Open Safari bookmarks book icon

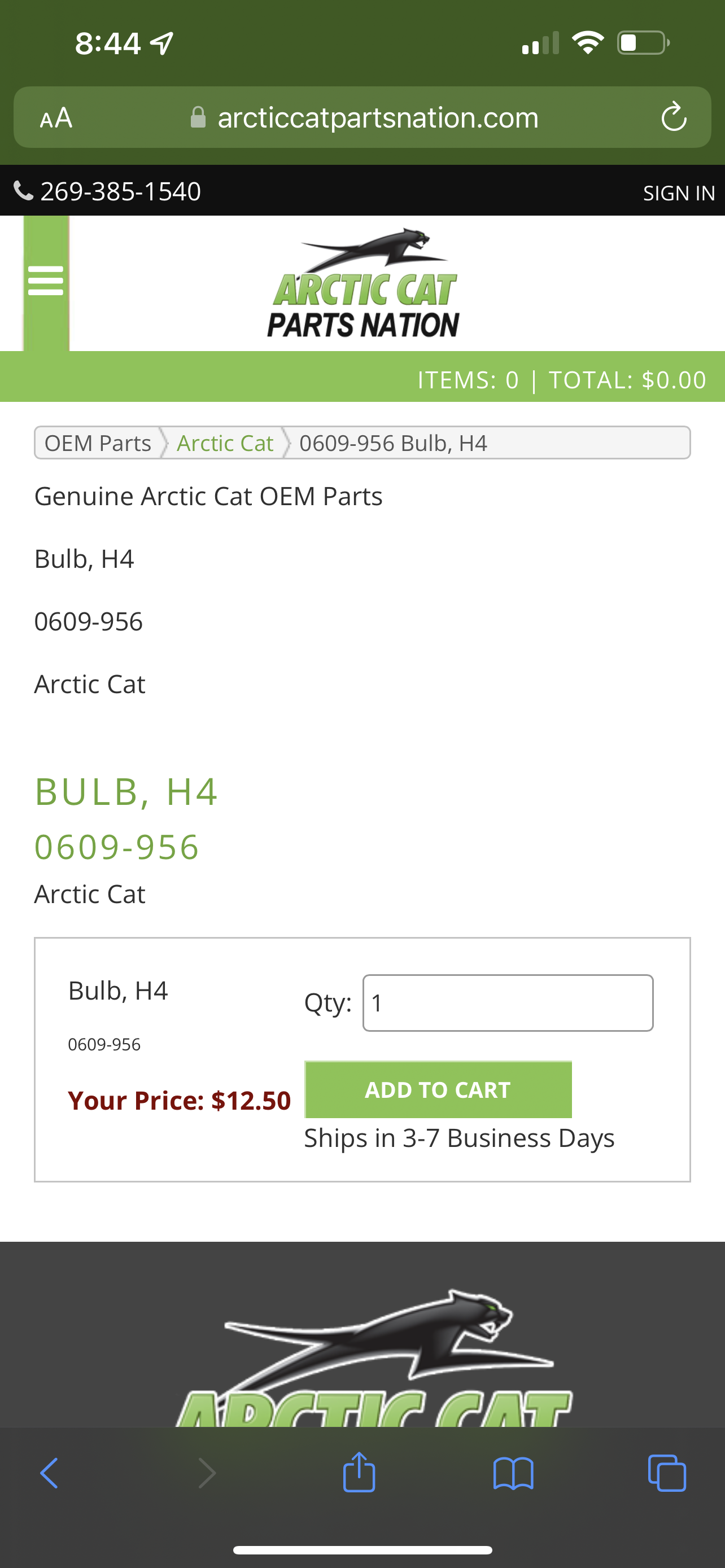coord(513,1473)
